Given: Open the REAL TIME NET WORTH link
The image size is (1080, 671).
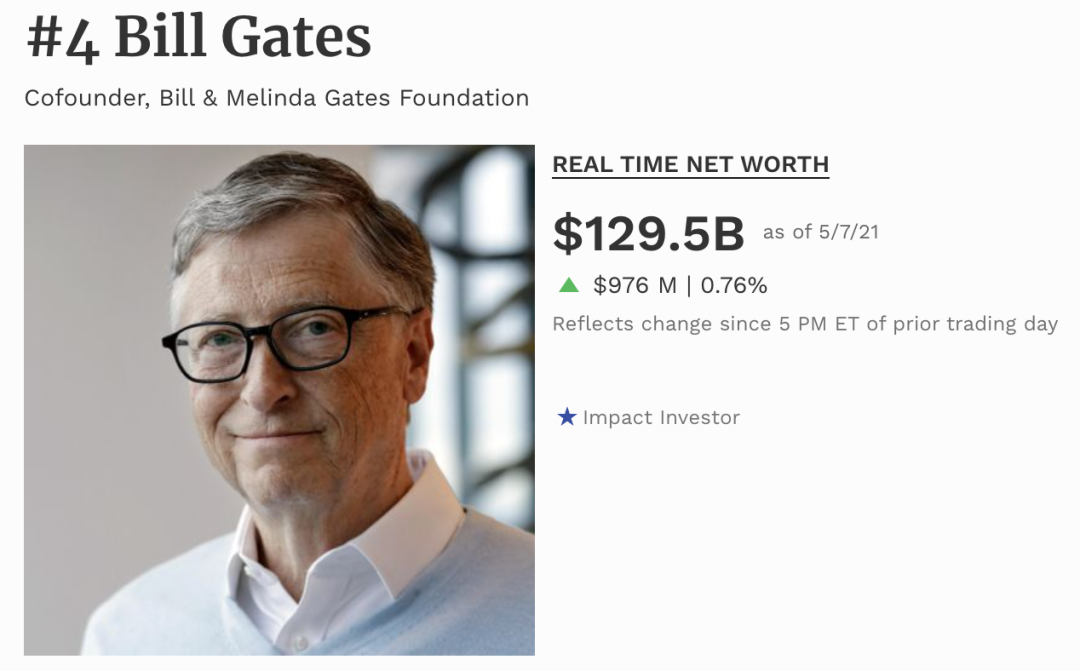Looking at the screenshot, I should click(690, 165).
